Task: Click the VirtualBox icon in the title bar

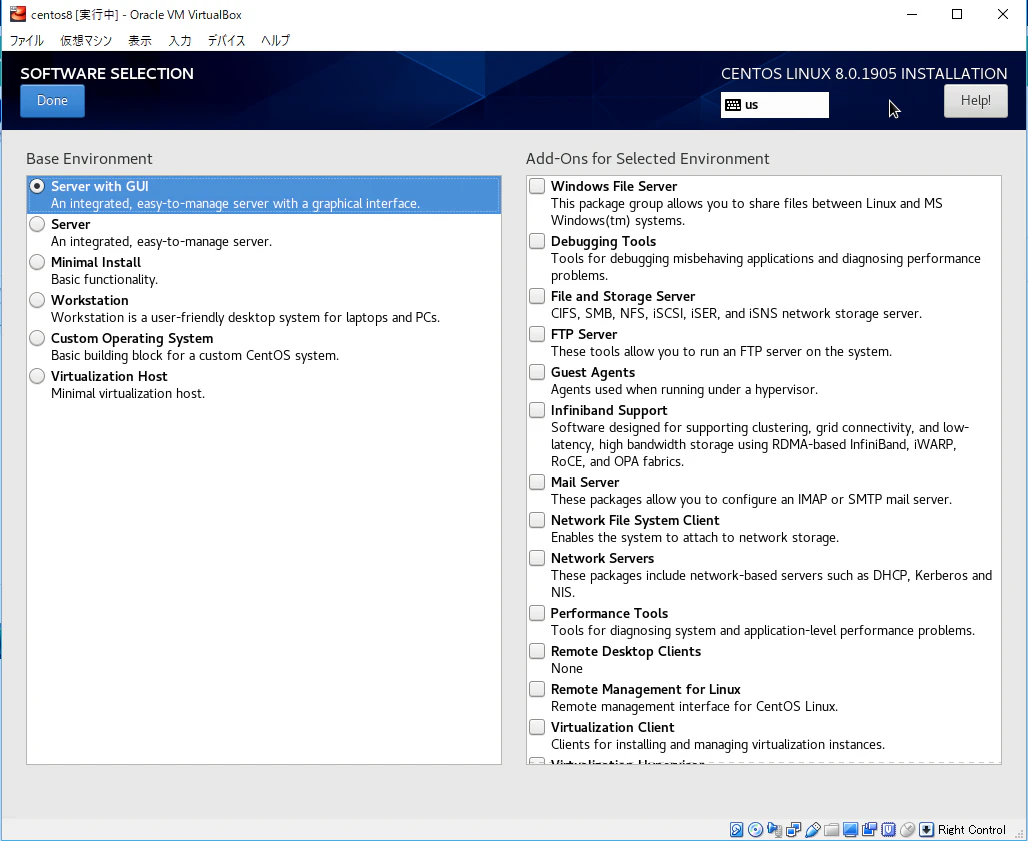Action: coord(18,14)
